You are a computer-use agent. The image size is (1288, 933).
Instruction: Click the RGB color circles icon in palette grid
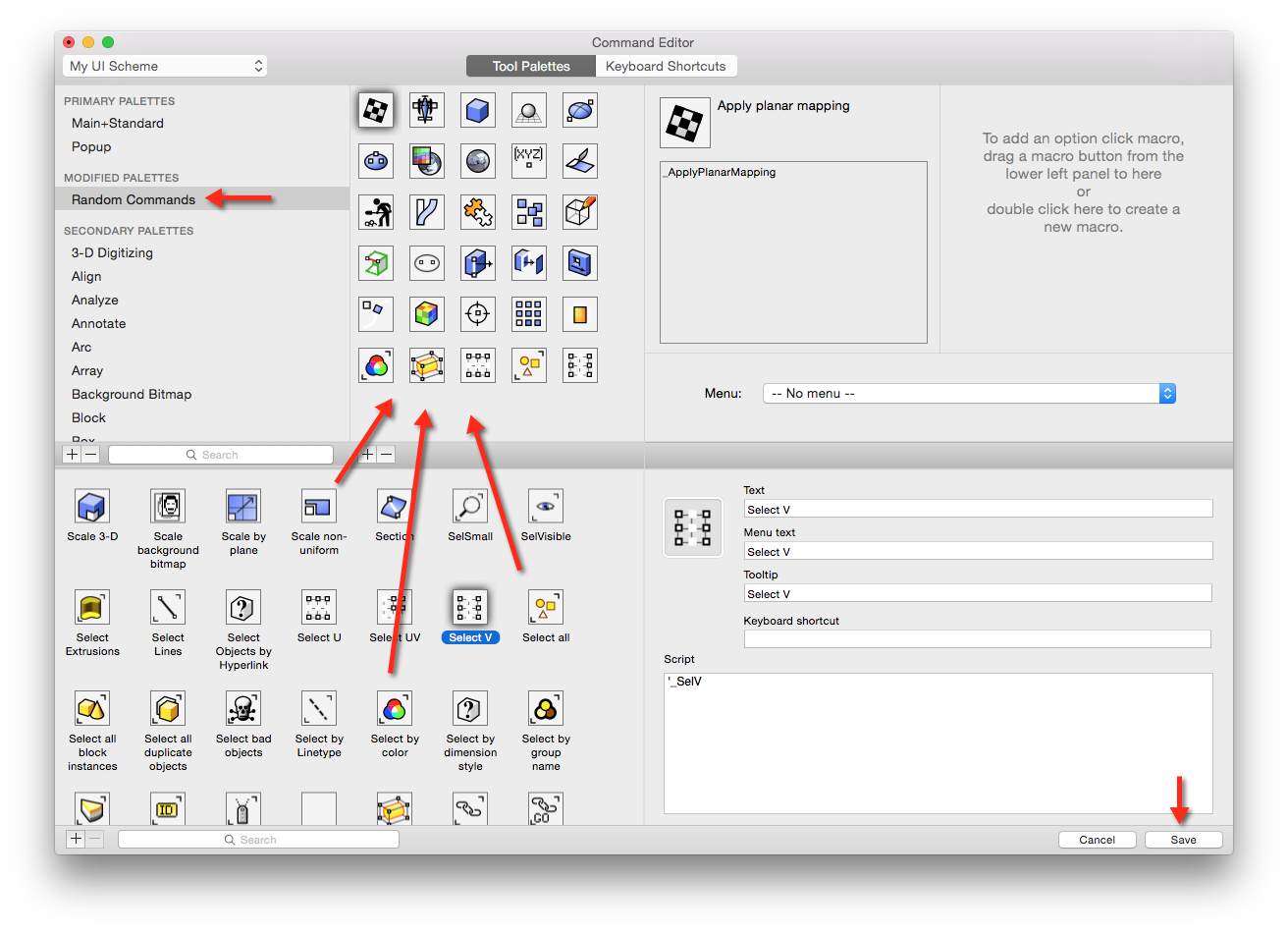click(376, 365)
